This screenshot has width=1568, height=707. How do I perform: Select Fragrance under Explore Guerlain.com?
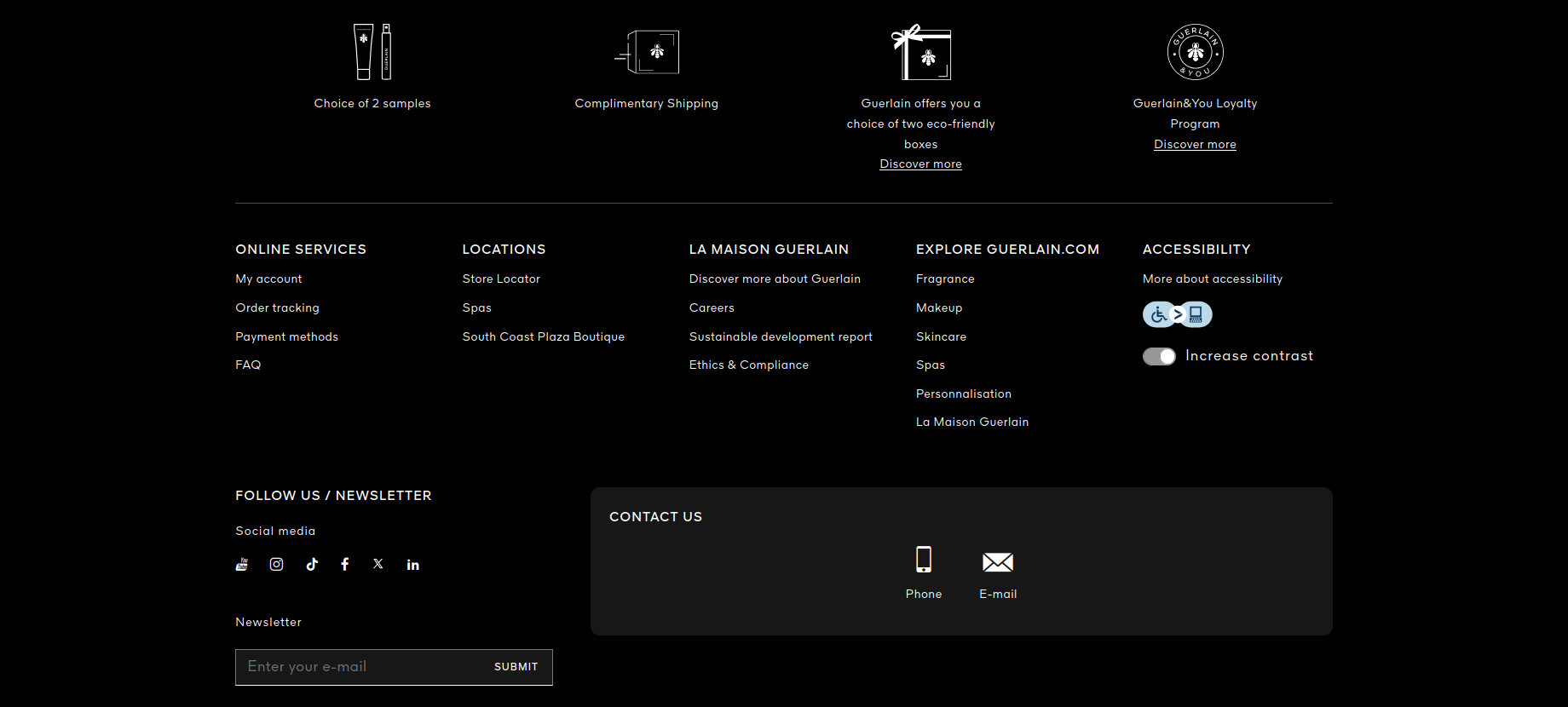click(x=945, y=279)
